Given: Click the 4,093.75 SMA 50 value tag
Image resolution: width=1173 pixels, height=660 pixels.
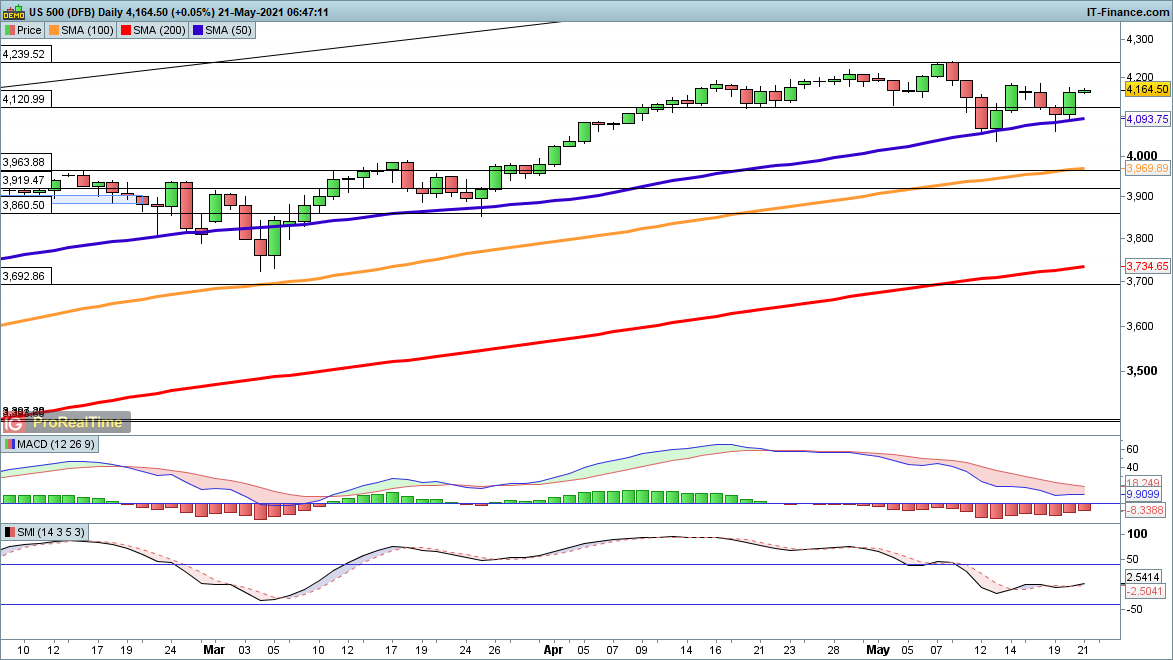Looking at the screenshot, I should click(1148, 119).
